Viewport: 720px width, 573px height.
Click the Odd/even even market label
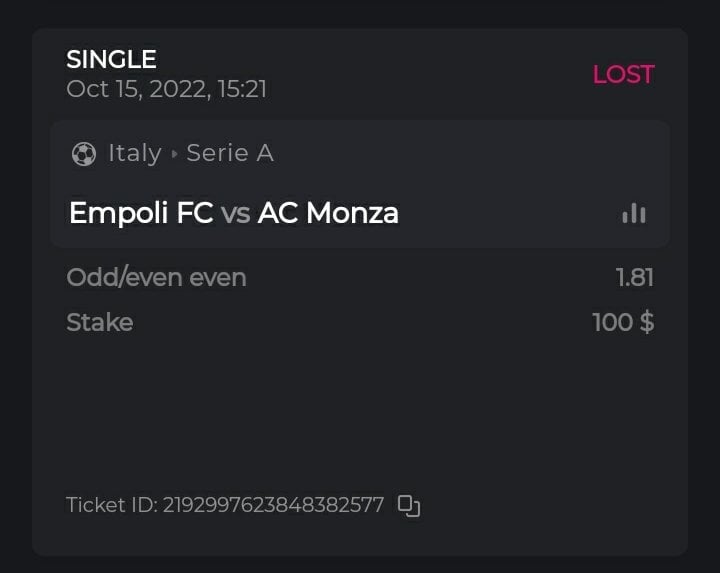156,277
